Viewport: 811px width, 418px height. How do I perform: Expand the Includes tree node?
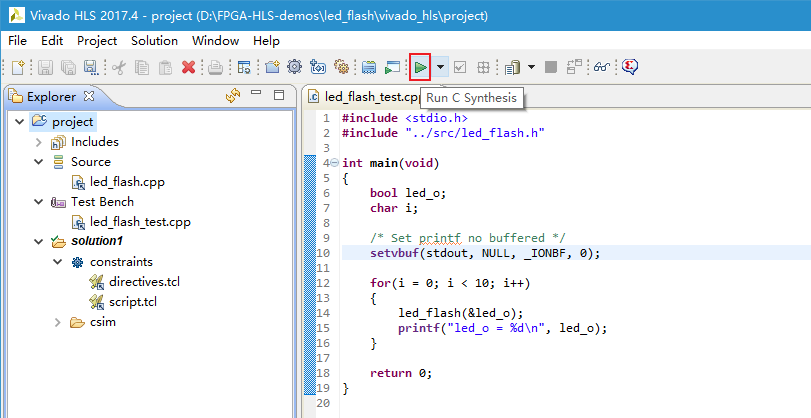point(39,142)
